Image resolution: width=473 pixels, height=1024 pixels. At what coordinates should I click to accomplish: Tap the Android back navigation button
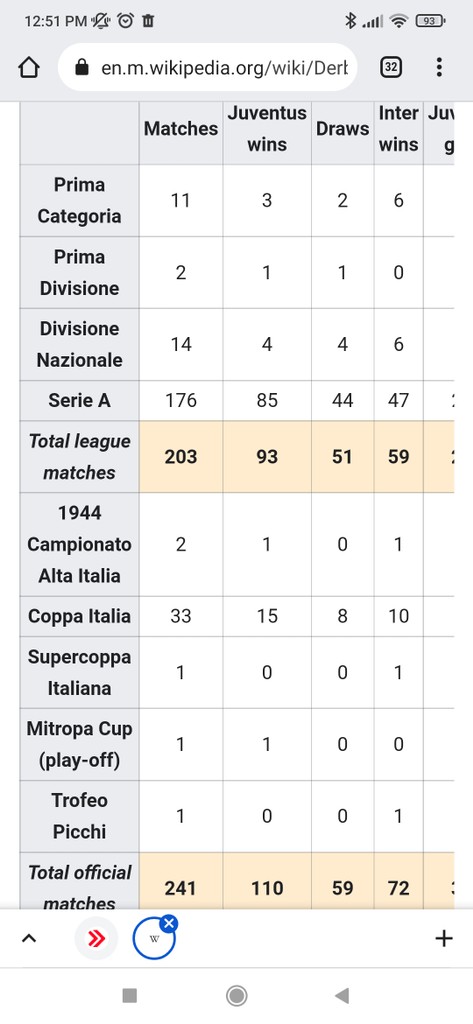[x=341, y=996]
